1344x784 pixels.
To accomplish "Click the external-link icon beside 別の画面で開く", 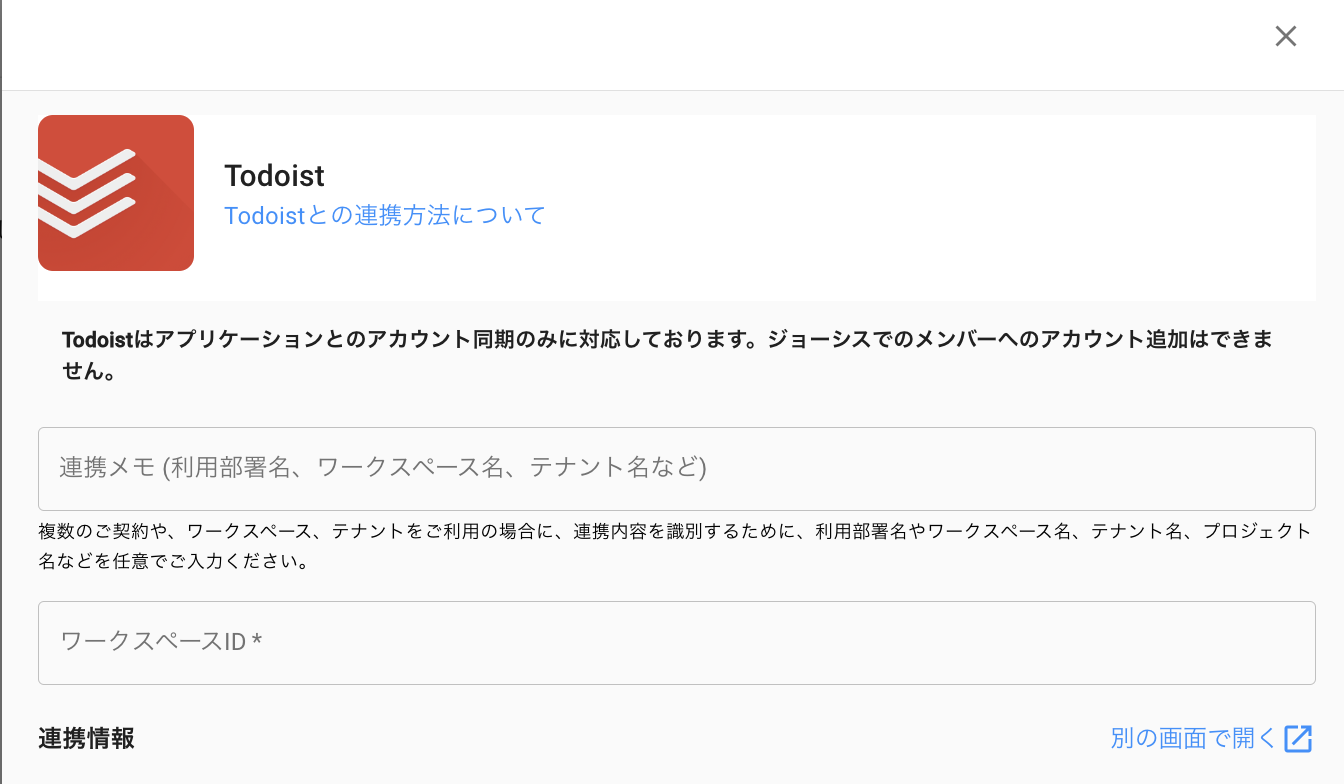I will (x=1298, y=739).
